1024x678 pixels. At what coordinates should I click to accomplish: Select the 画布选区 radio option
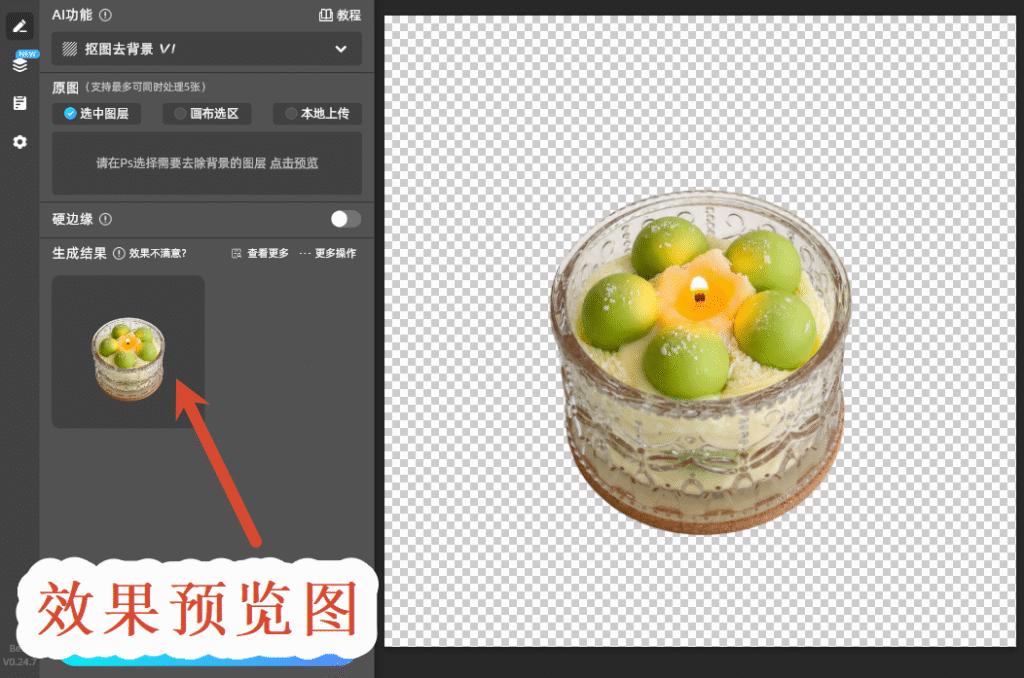[207, 114]
